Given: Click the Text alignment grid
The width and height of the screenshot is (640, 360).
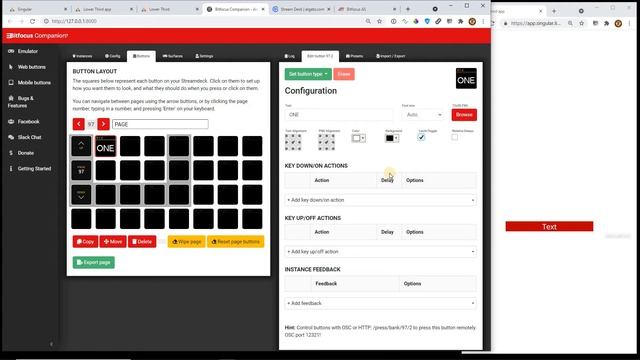Looking at the screenshot, I should click(x=293, y=142).
